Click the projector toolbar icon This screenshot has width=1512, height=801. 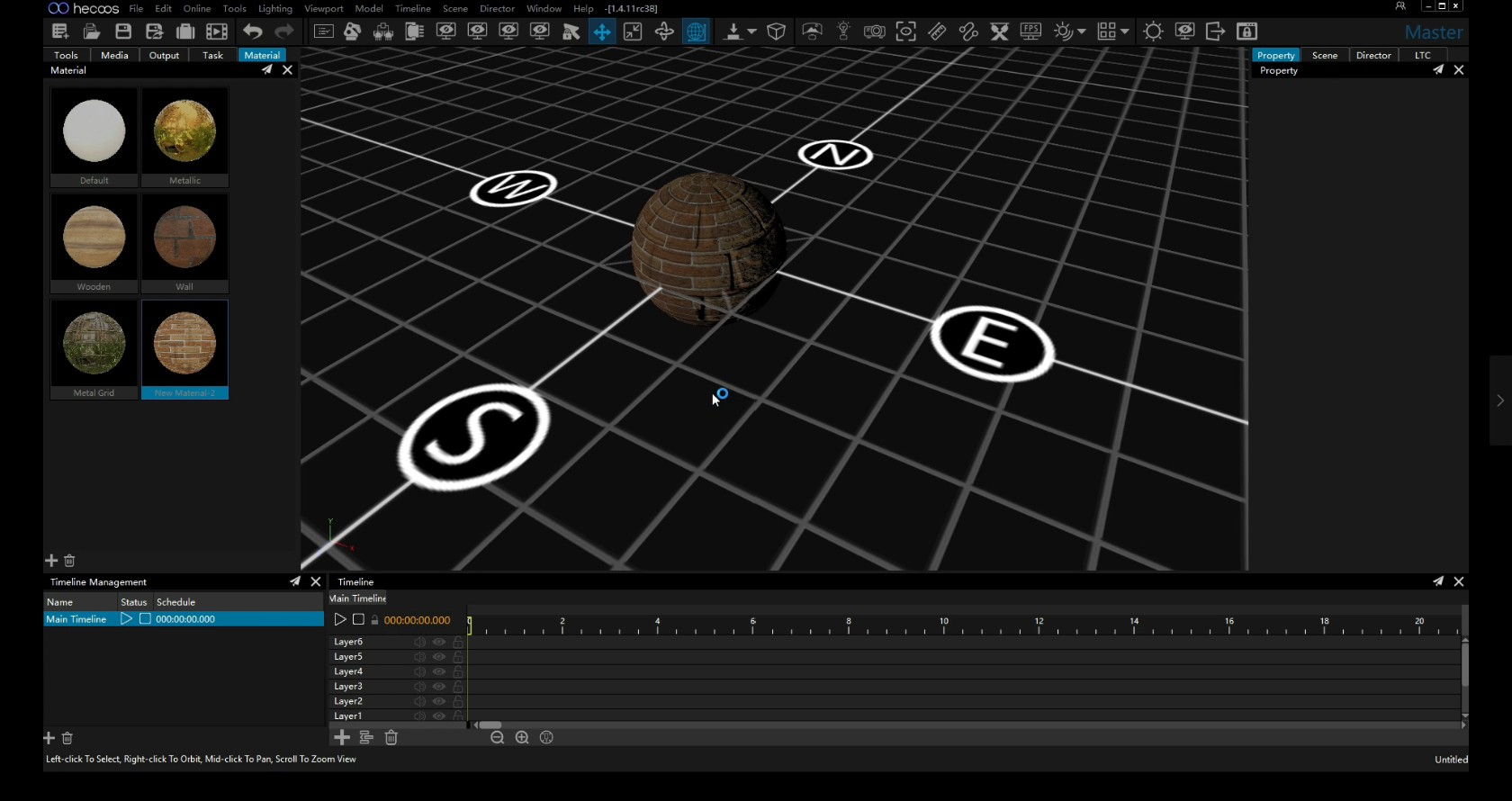[x=874, y=31]
